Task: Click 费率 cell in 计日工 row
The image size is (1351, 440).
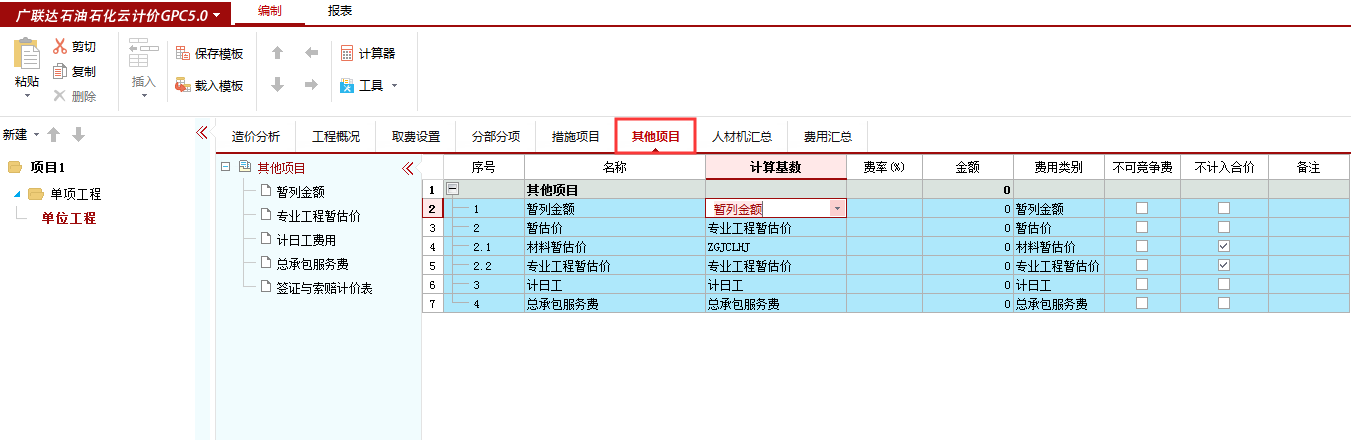Action: point(884,284)
